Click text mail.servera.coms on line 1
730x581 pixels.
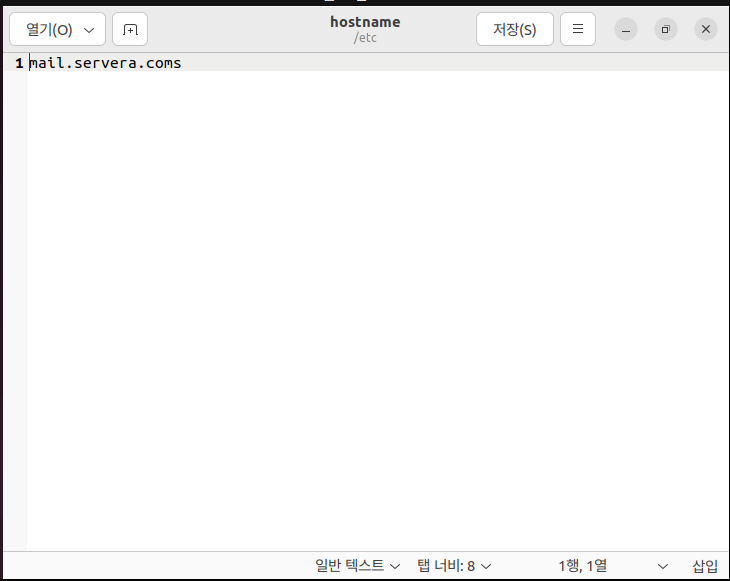tap(105, 63)
